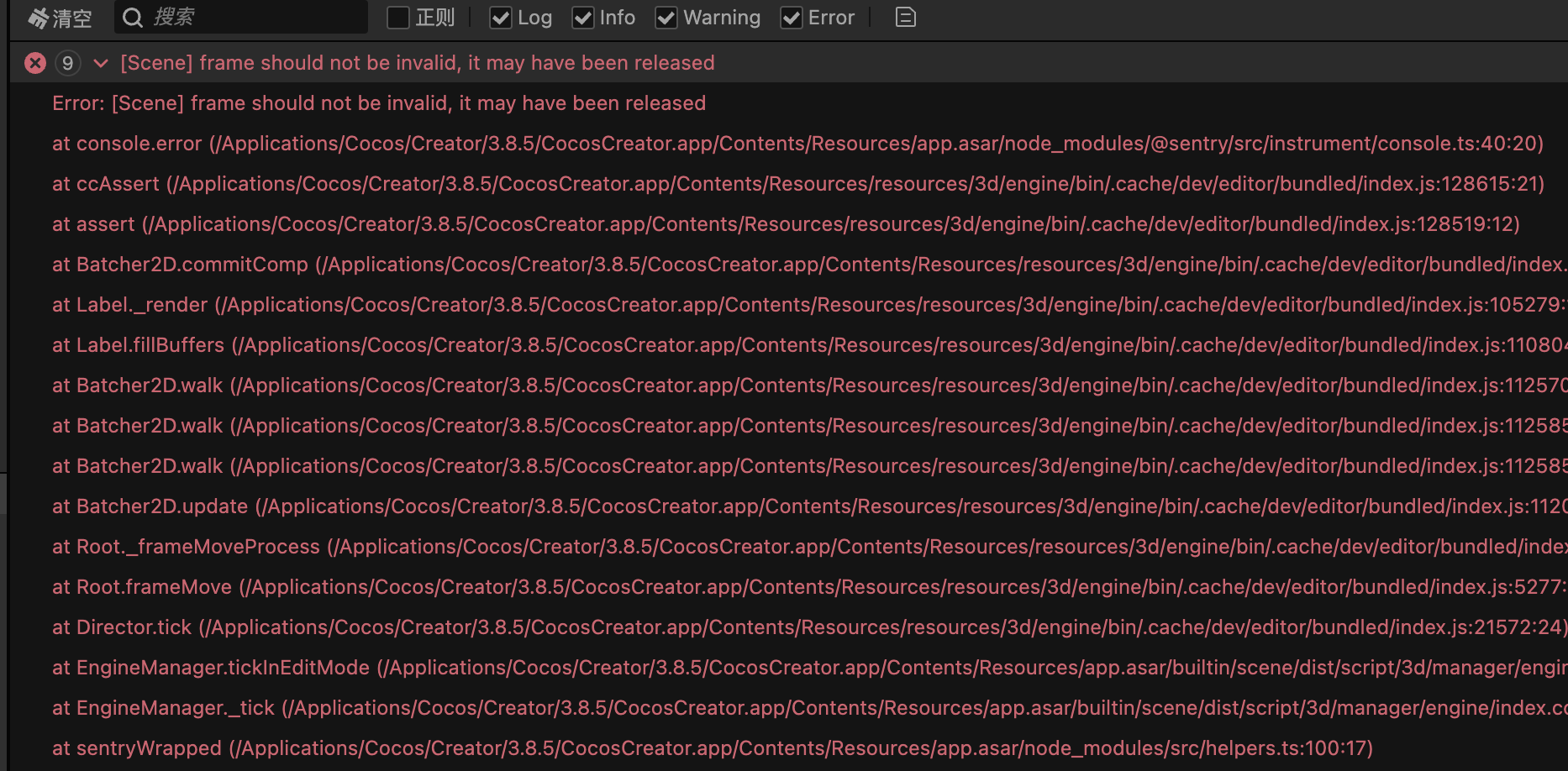Click the 'at Director.tick' stack line
The width and height of the screenshot is (1568, 771).
coord(810,627)
